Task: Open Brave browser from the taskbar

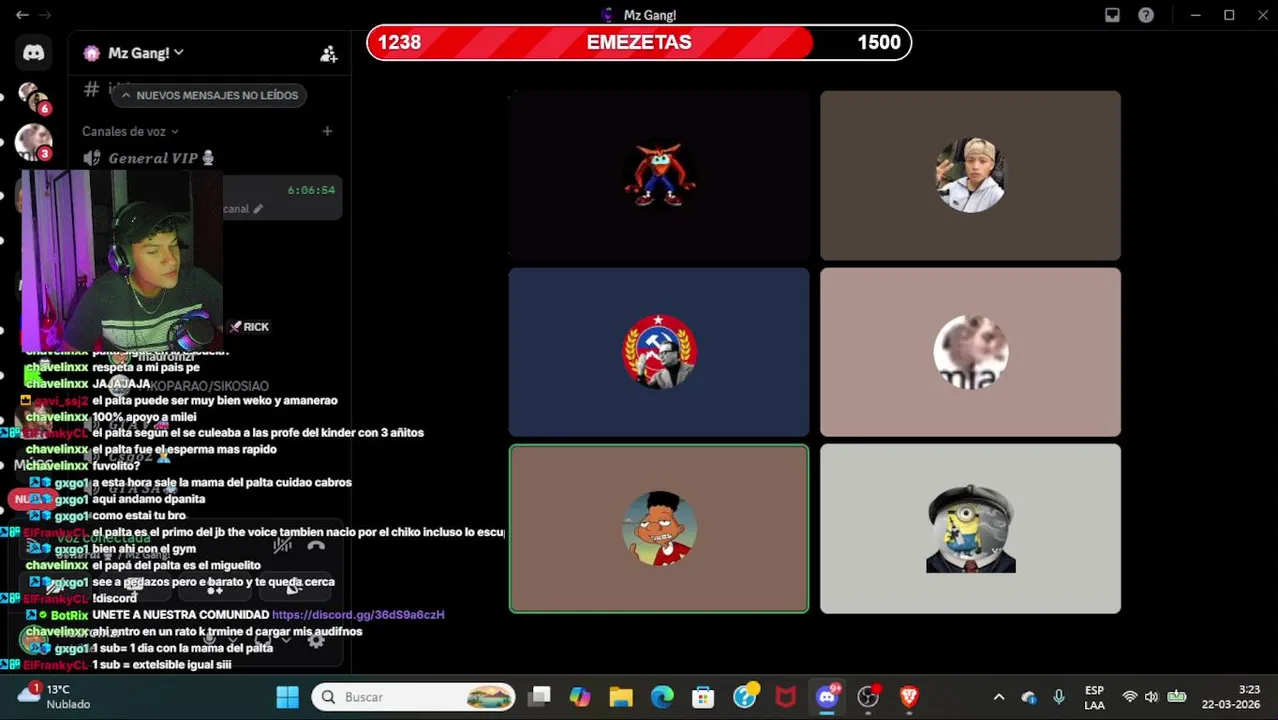Action: coord(909,697)
